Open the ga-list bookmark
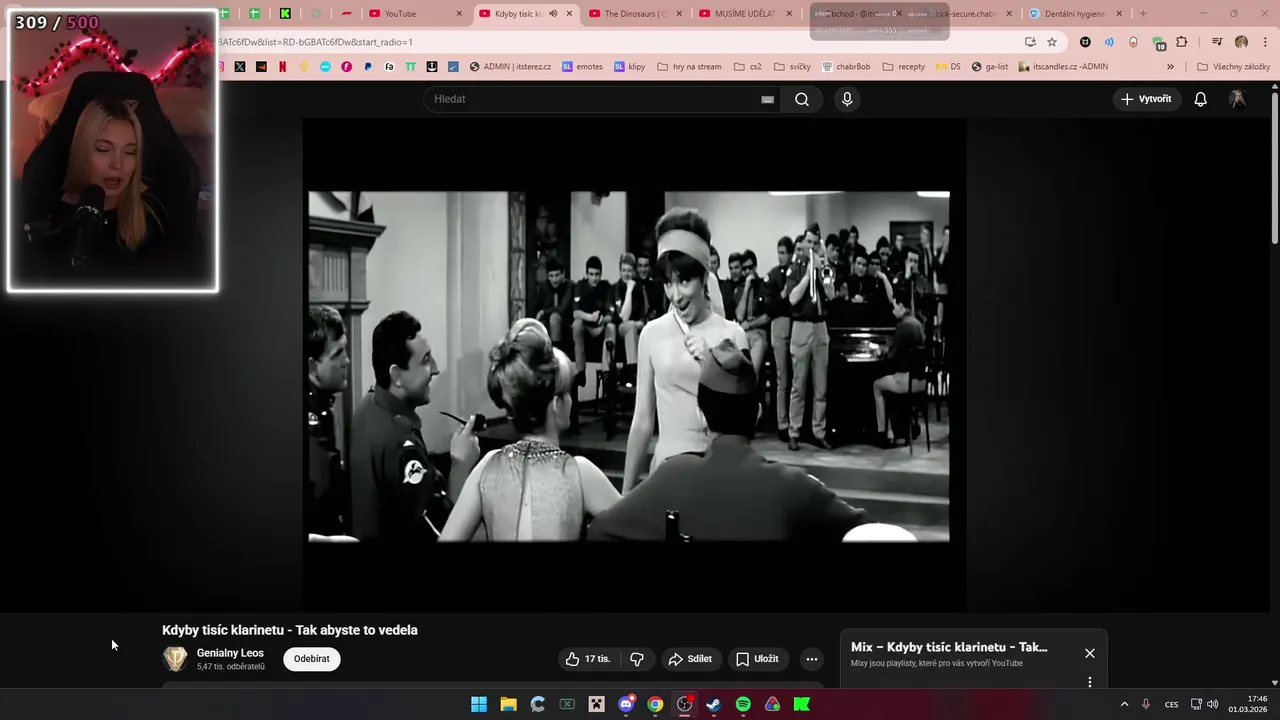 pyautogui.click(x=990, y=67)
